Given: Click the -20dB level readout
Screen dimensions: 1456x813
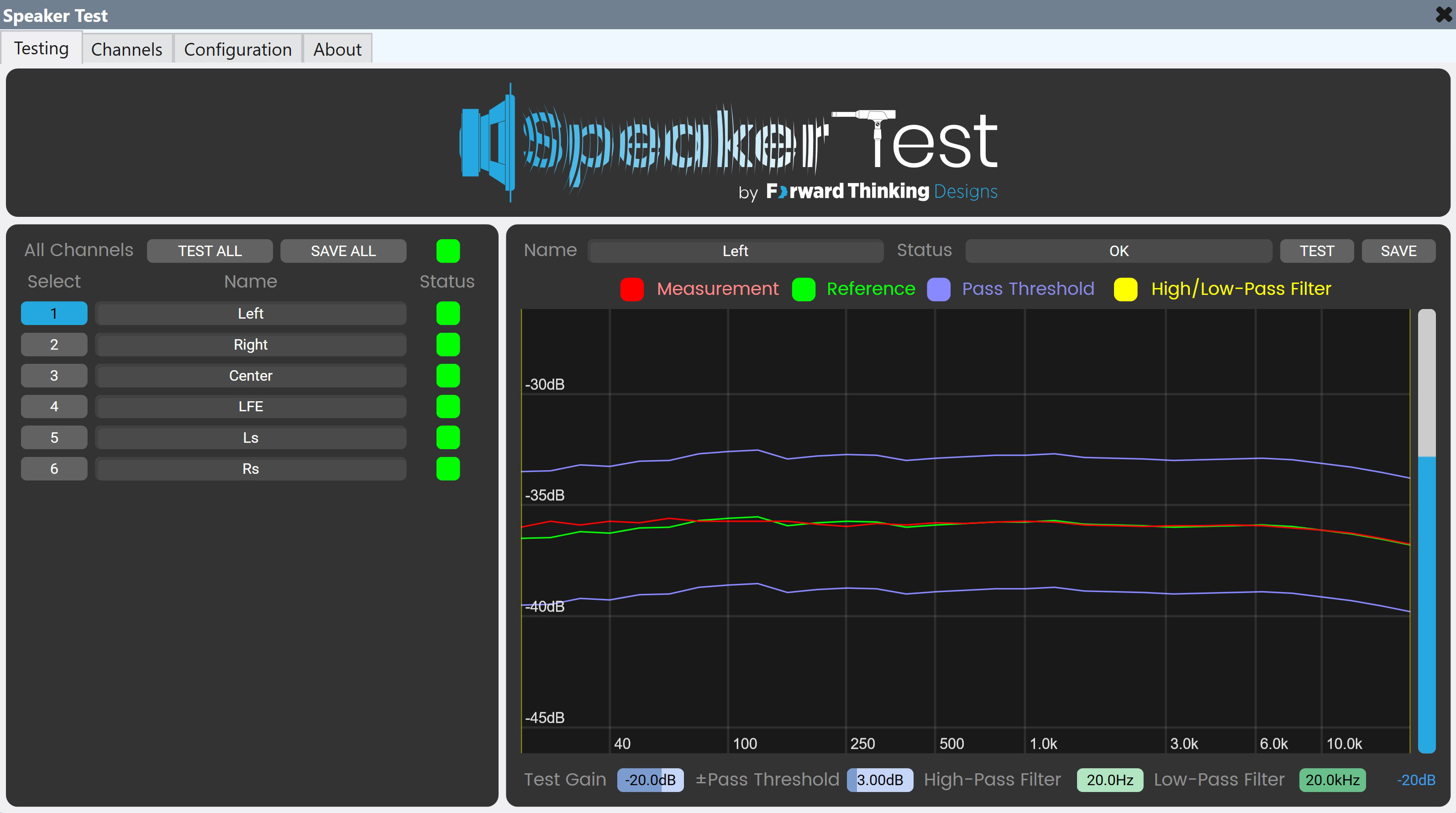Looking at the screenshot, I should point(1416,780).
